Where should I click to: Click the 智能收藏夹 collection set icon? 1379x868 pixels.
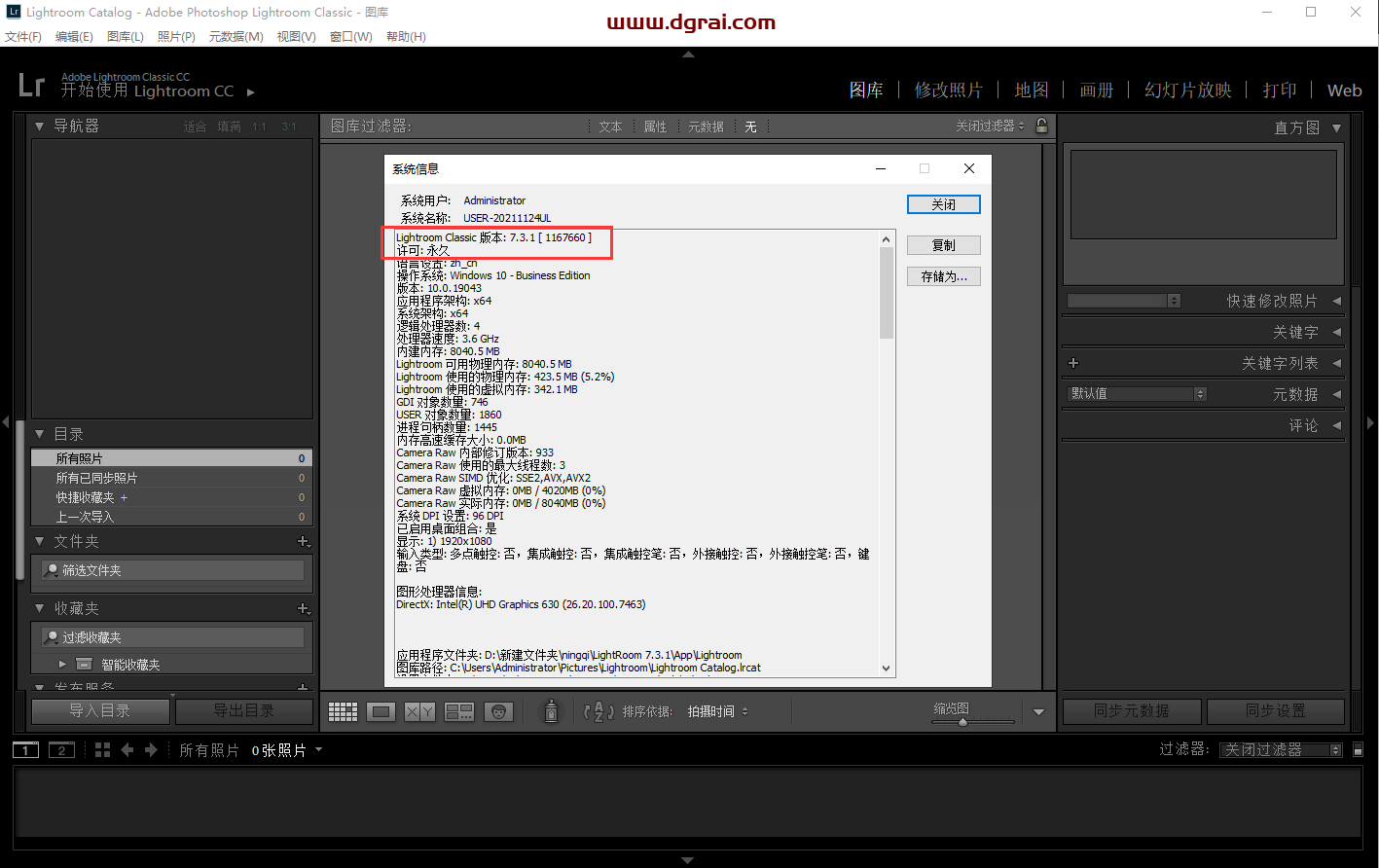pyautogui.click(x=85, y=665)
